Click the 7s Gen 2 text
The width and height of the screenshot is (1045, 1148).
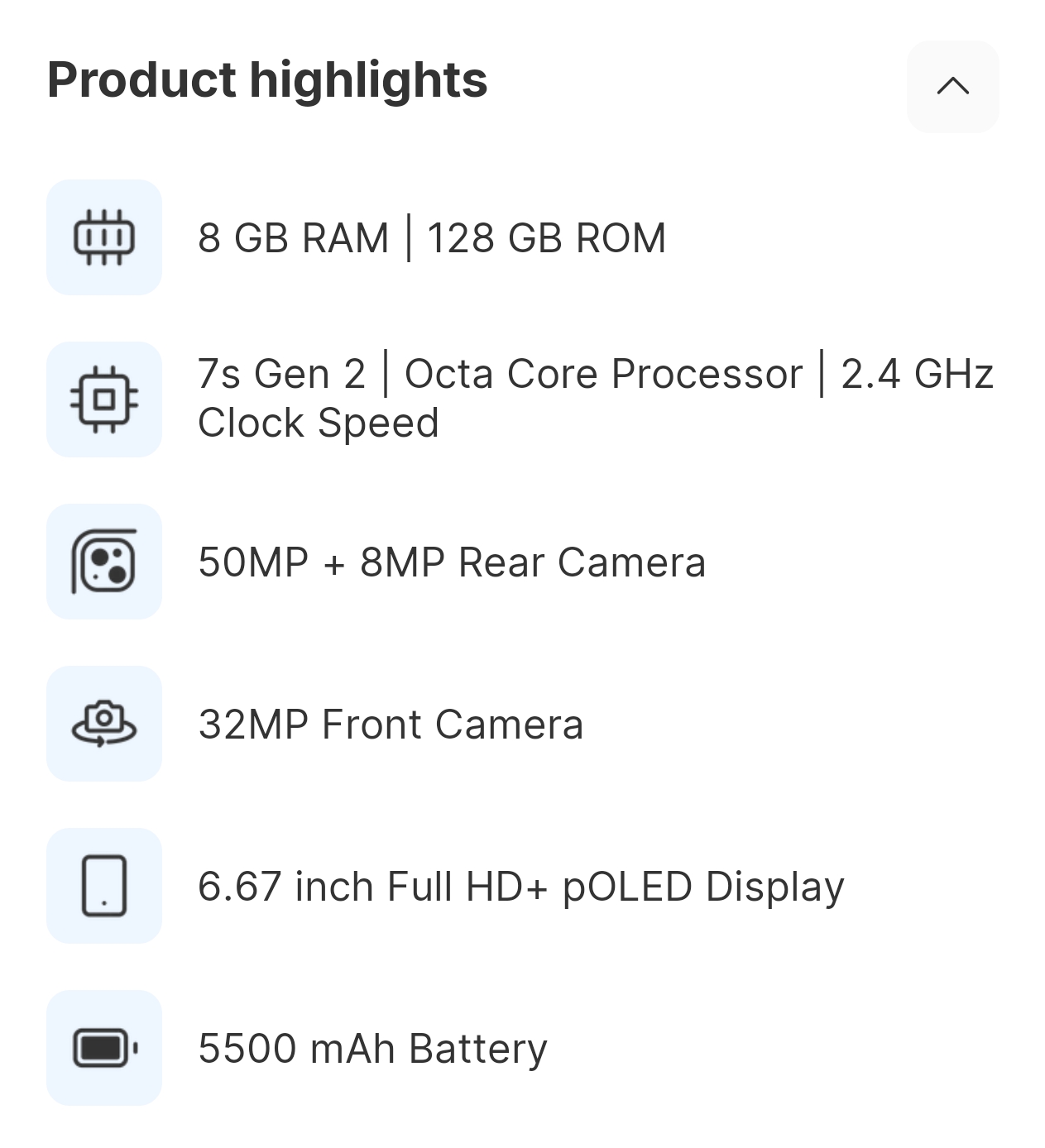pyautogui.click(x=281, y=374)
